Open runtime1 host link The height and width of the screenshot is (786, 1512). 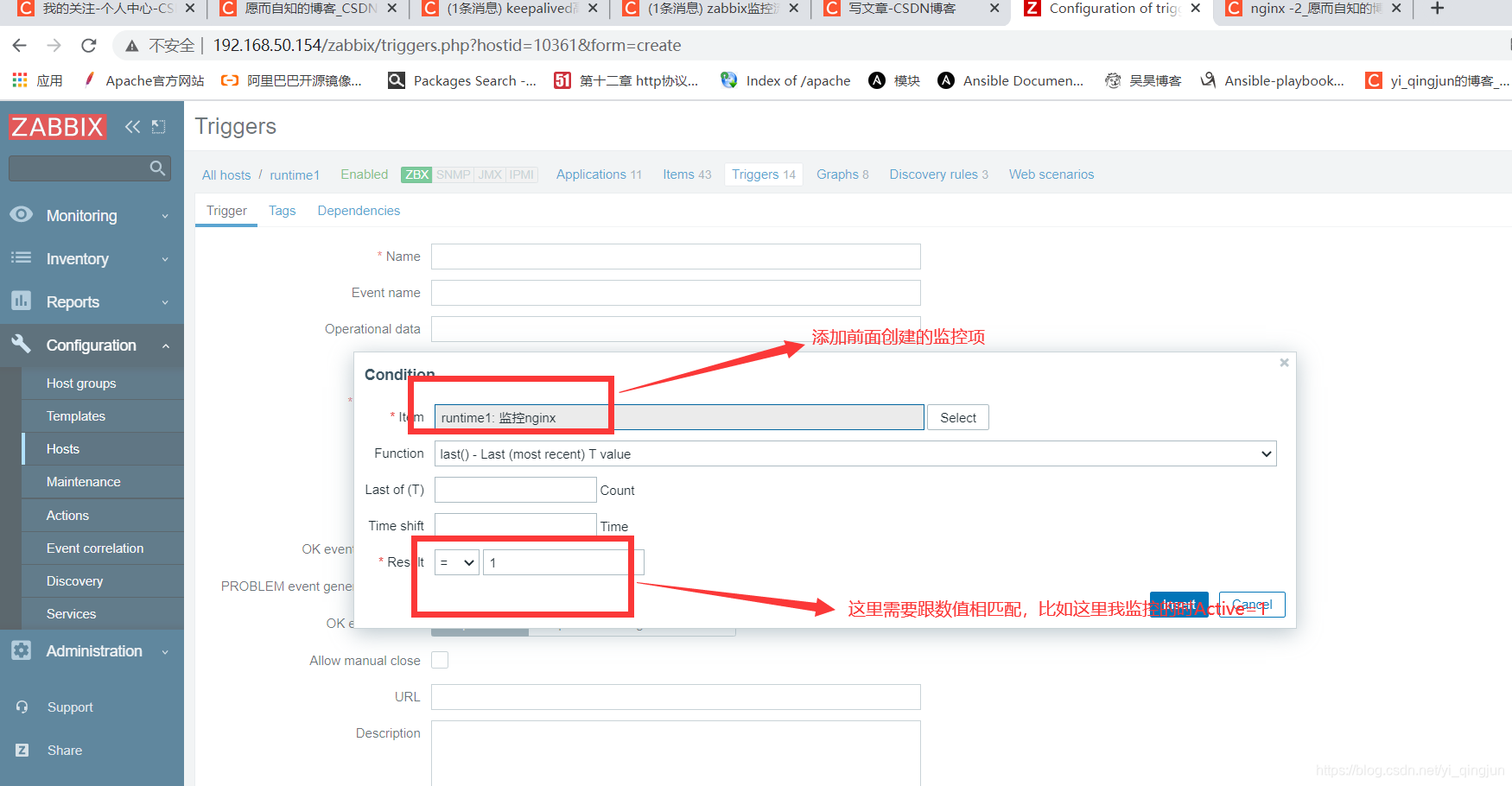295,174
